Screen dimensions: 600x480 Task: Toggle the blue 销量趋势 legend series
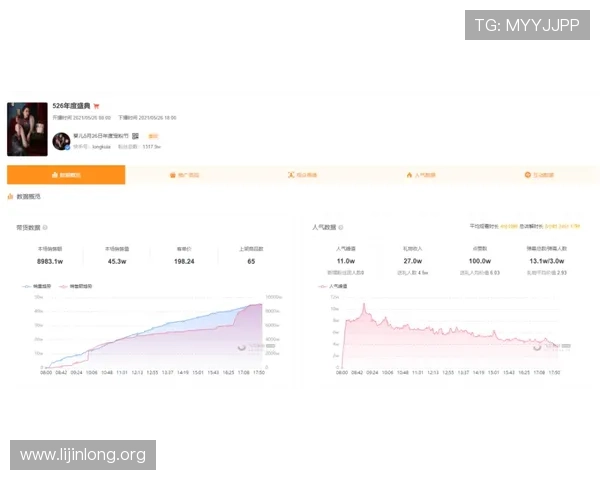click(37, 286)
